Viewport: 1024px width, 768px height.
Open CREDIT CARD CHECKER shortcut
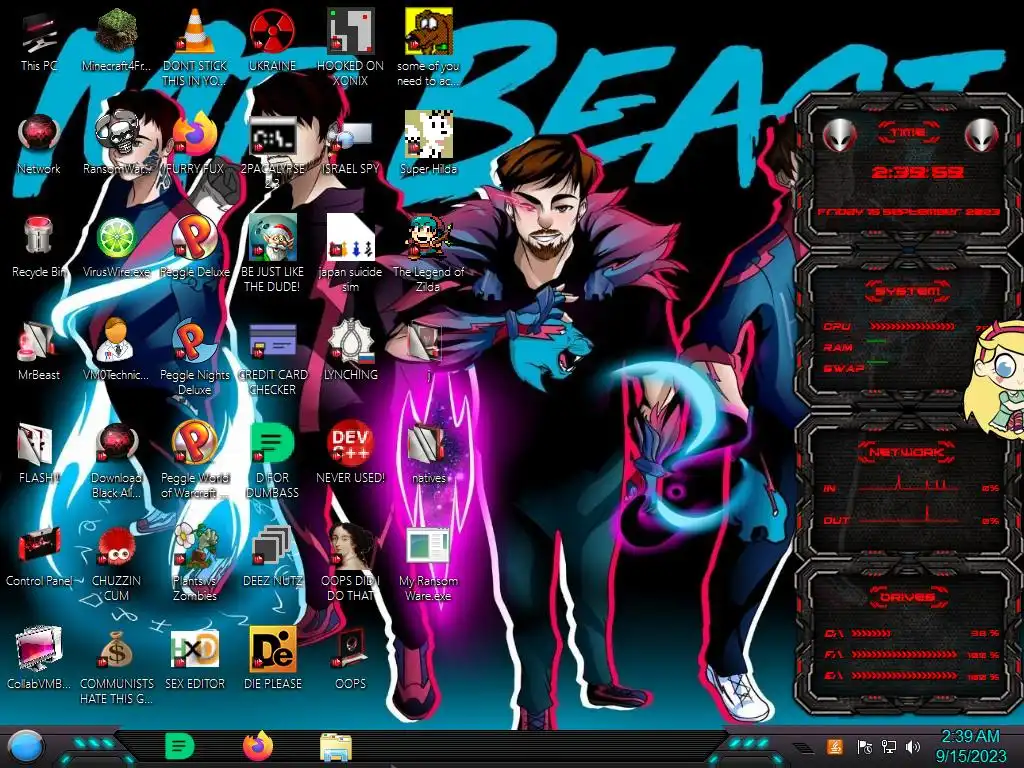coord(272,342)
